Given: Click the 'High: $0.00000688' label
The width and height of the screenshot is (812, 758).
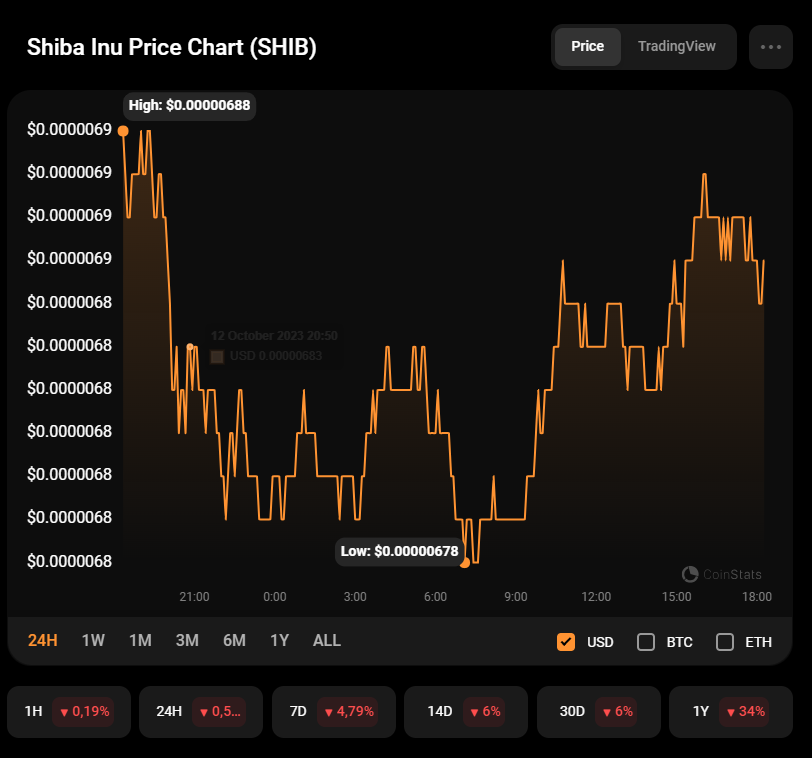Looking at the screenshot, I should coord(190,105).
